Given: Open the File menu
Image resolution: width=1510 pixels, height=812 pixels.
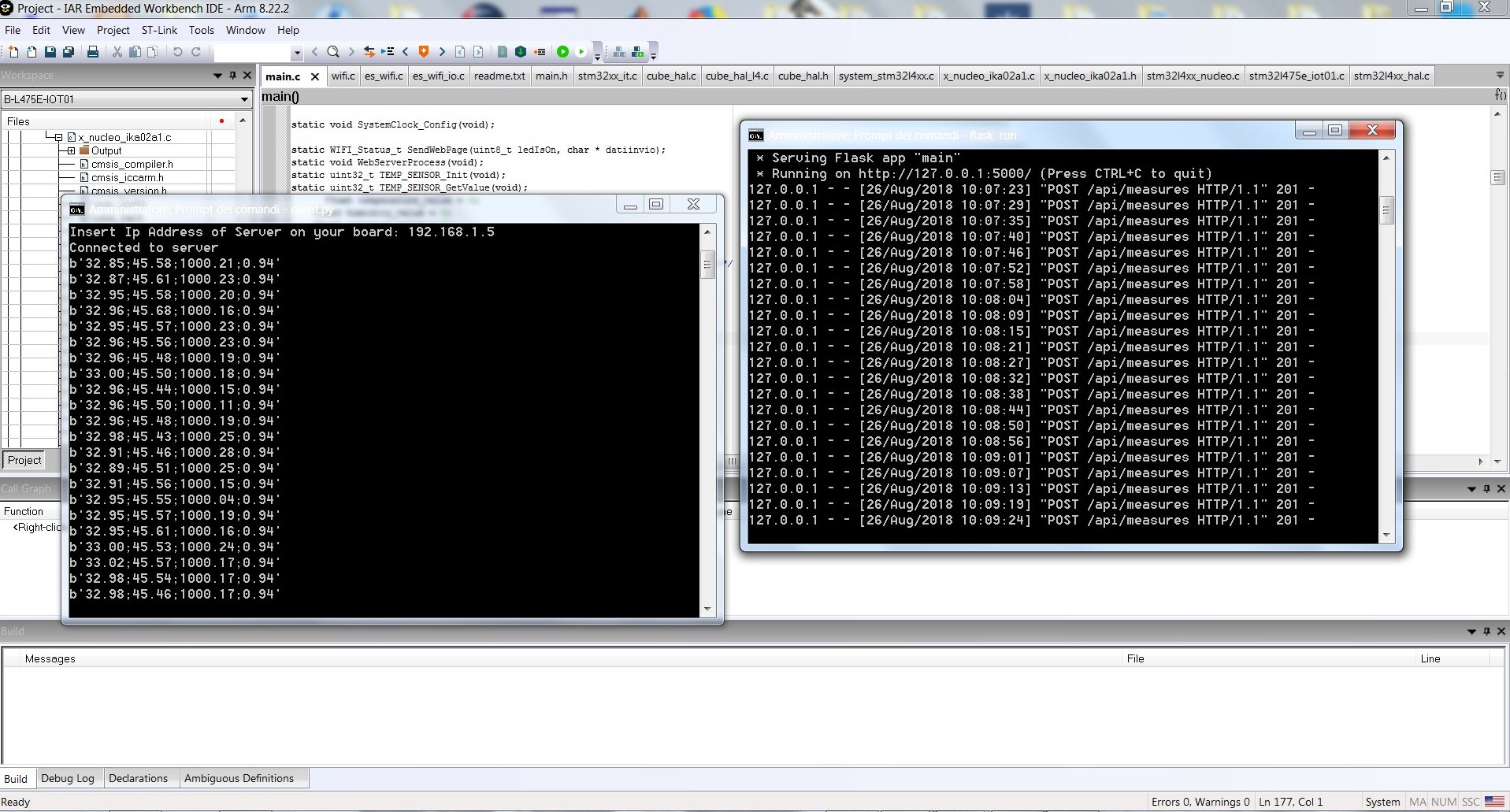Looking at the screenshot, I should tap(13, 30).
